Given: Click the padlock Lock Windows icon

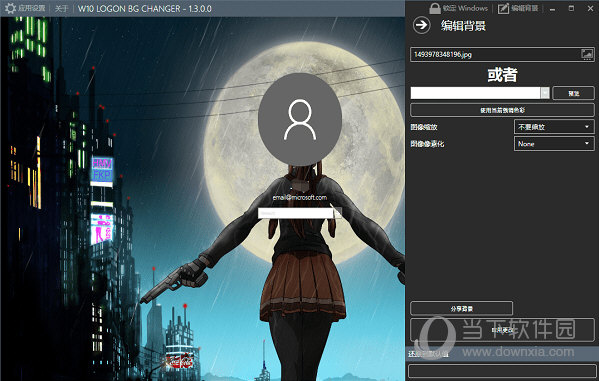Looking at the screenshot, I should [x=435, y=8].
